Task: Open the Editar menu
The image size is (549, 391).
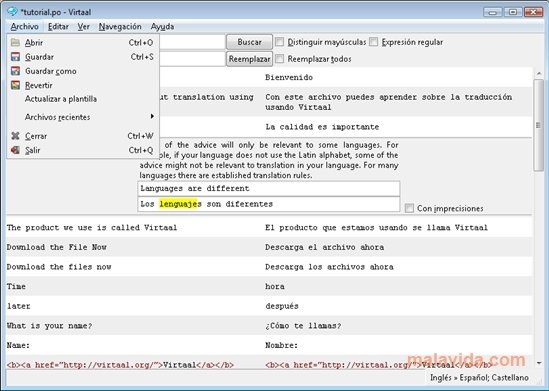Action: click(58, 27)
